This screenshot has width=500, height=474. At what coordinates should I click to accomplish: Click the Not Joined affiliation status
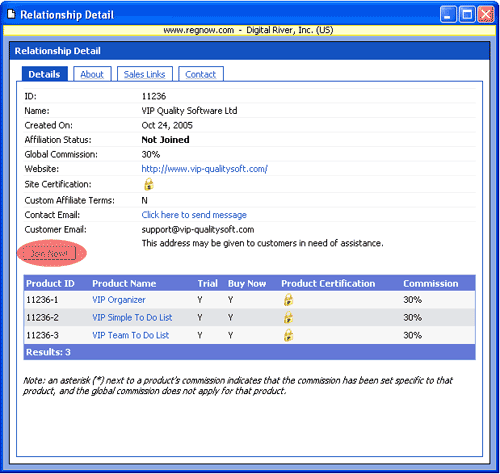[x=165, y=140]
